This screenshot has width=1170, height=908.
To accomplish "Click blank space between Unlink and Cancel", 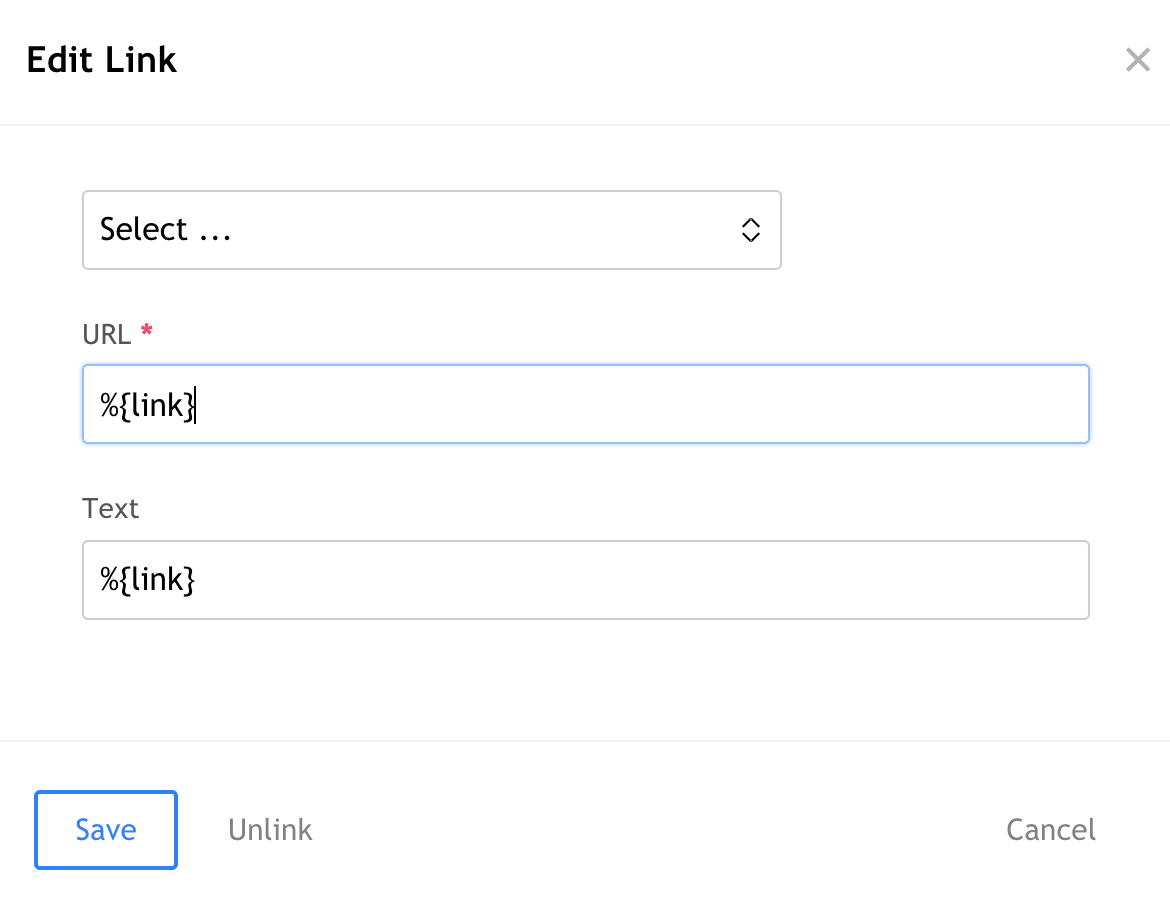I will pos(650,830).
